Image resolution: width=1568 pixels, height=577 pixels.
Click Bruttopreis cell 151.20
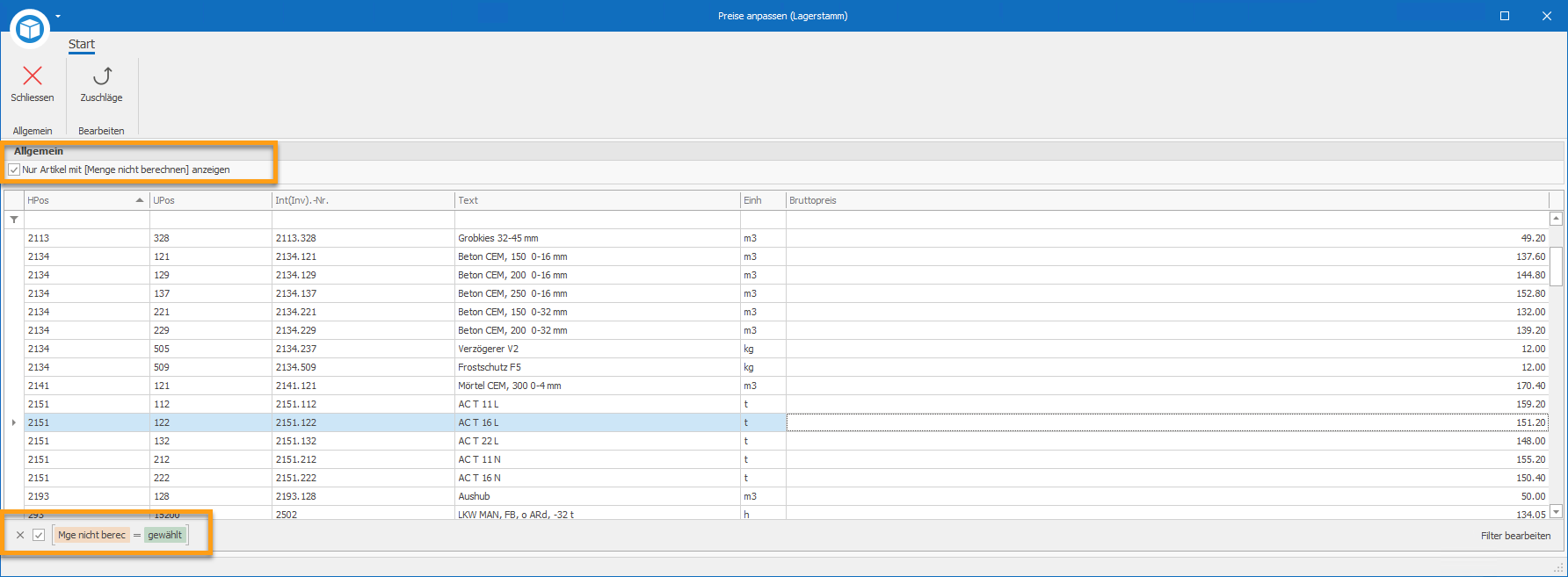1167,422
